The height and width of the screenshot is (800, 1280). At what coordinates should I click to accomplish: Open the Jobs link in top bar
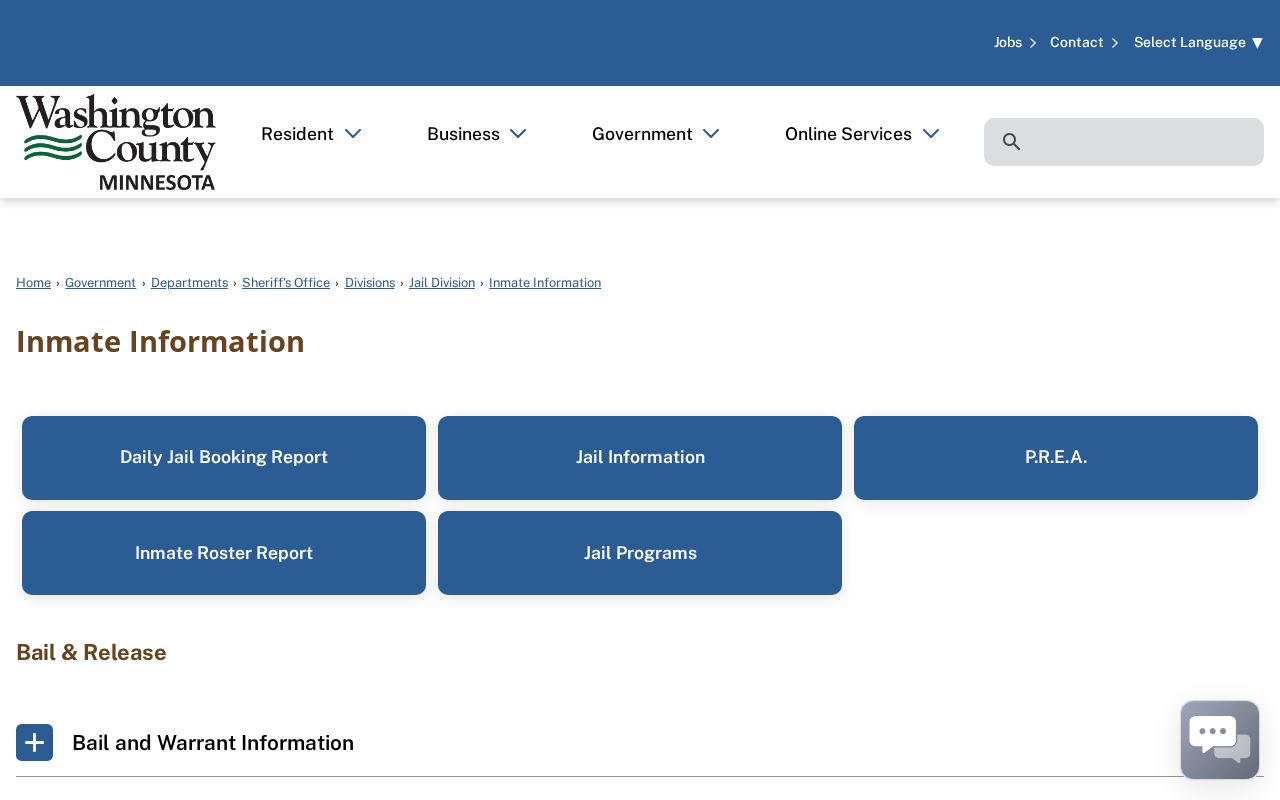coord(1008,42)
